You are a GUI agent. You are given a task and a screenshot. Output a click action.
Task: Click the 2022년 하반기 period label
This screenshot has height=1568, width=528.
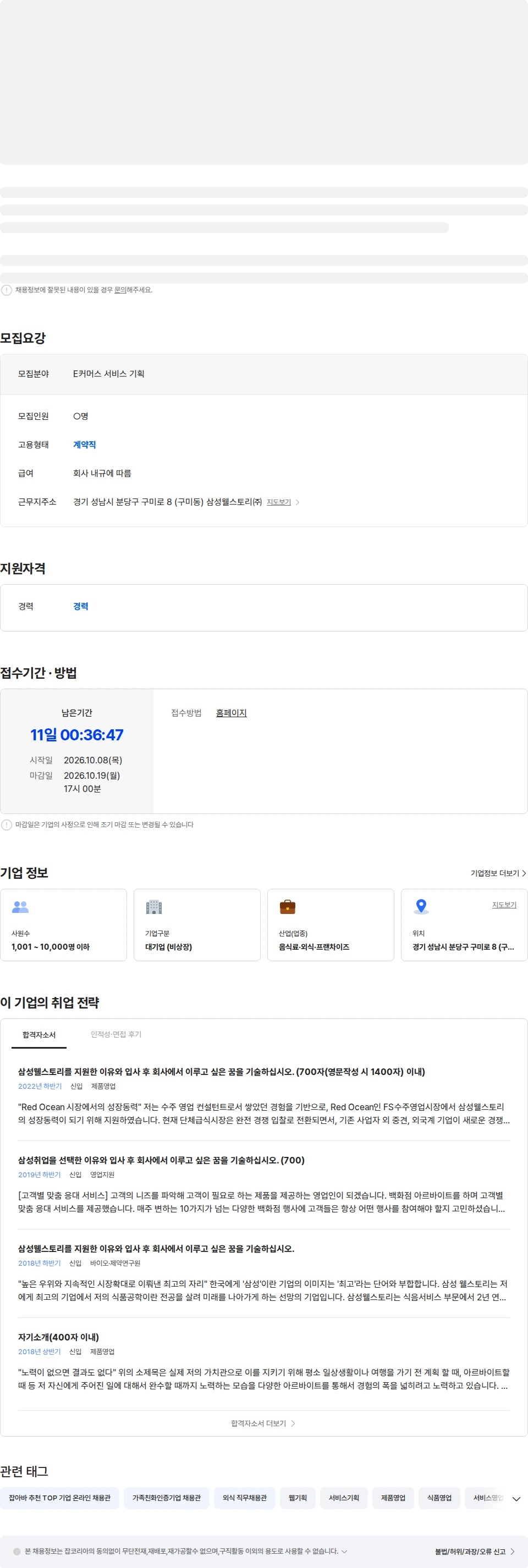[x=40, y=1086]
